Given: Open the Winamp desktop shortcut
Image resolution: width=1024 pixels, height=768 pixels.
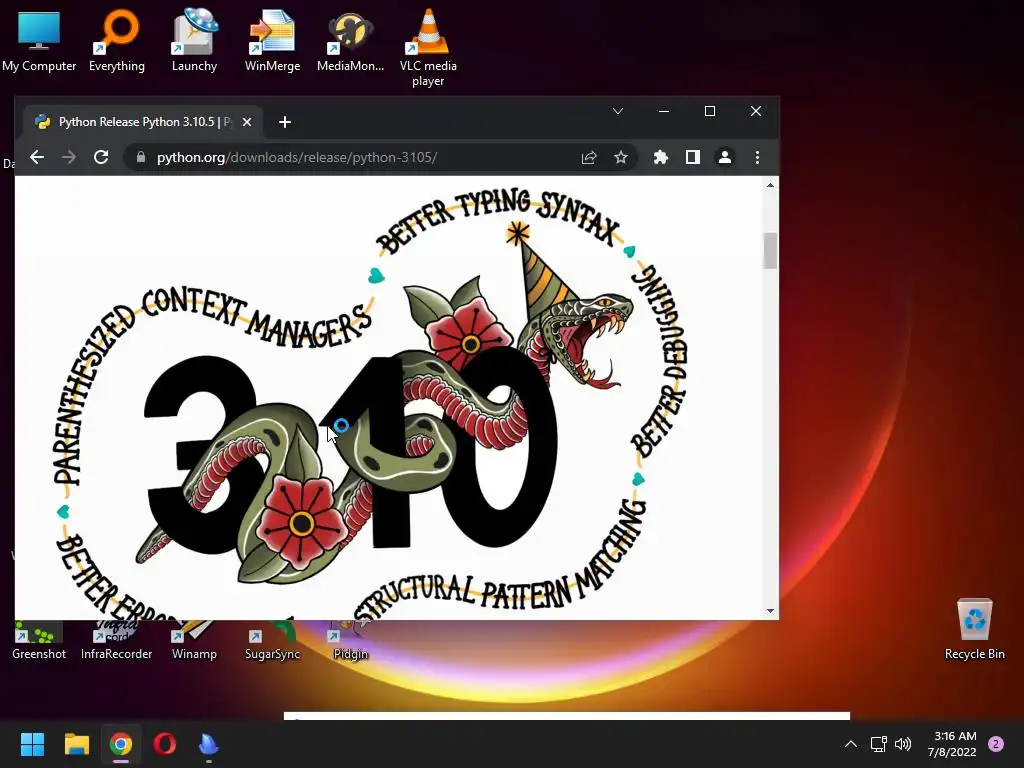Looking at the screenshot, I should pos(194,641).
